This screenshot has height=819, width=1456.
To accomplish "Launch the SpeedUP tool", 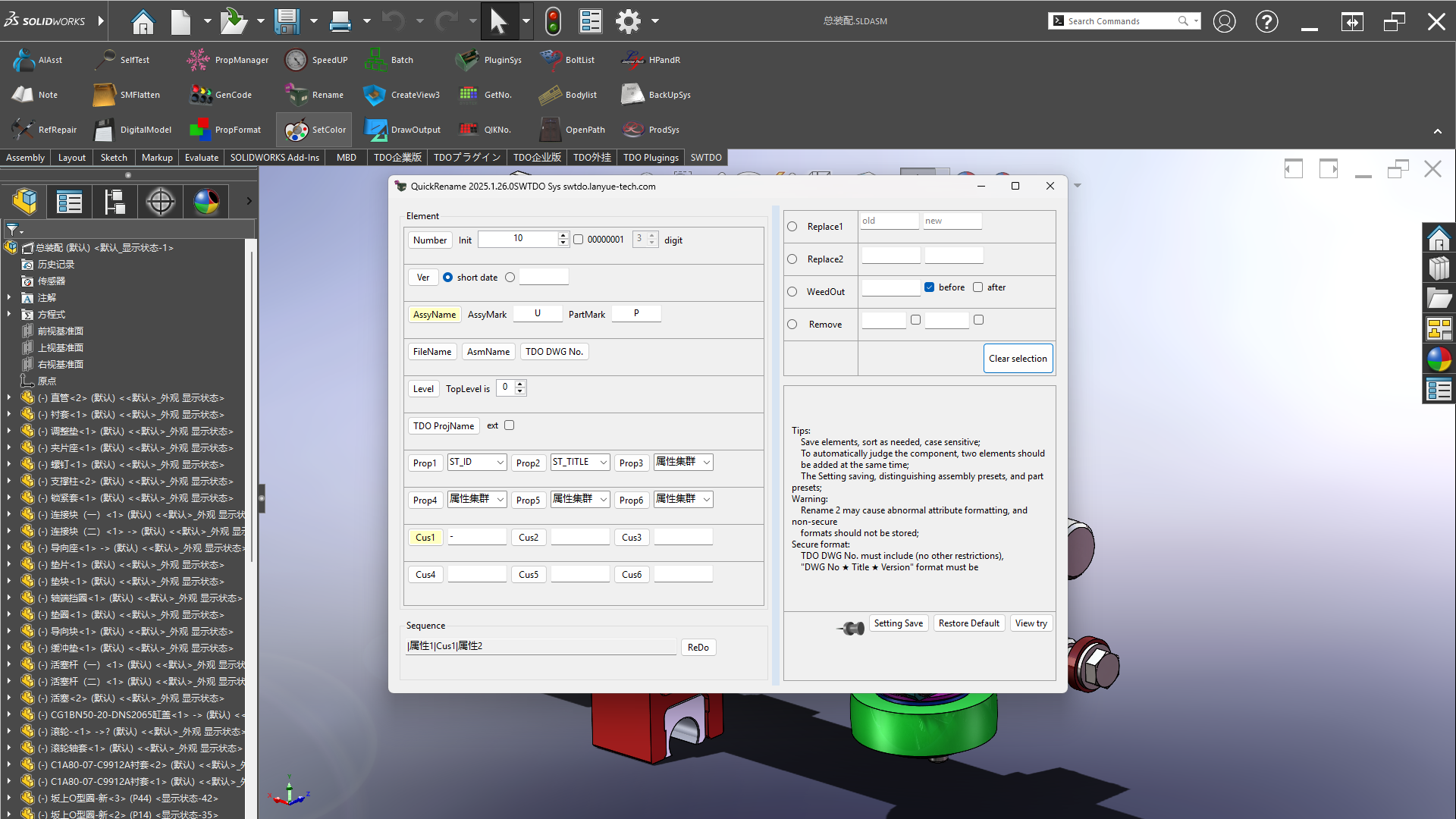I will point(296,60).
